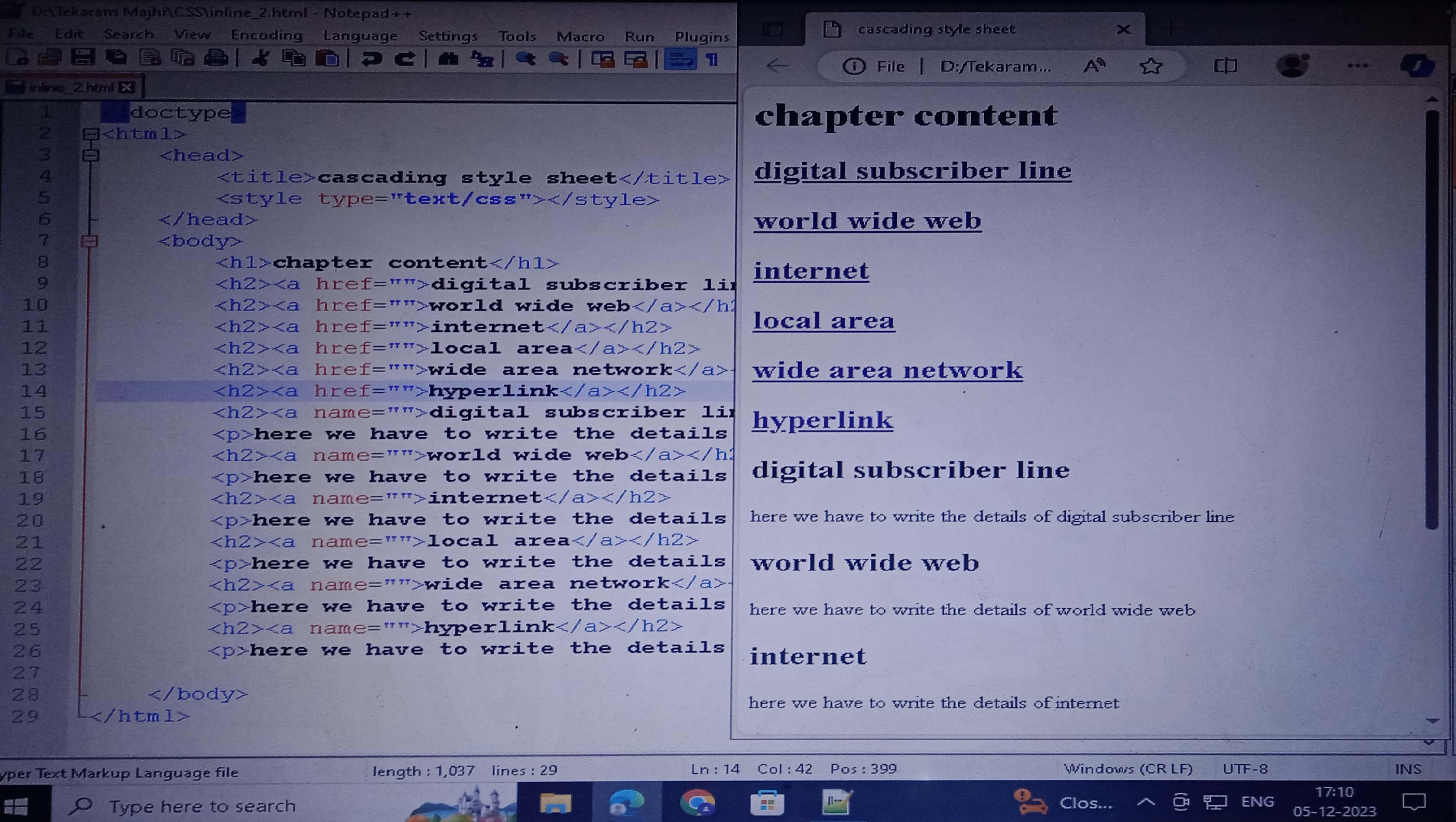Click the Print icon in Notepad++ toolbar

(x=216, y=58)
